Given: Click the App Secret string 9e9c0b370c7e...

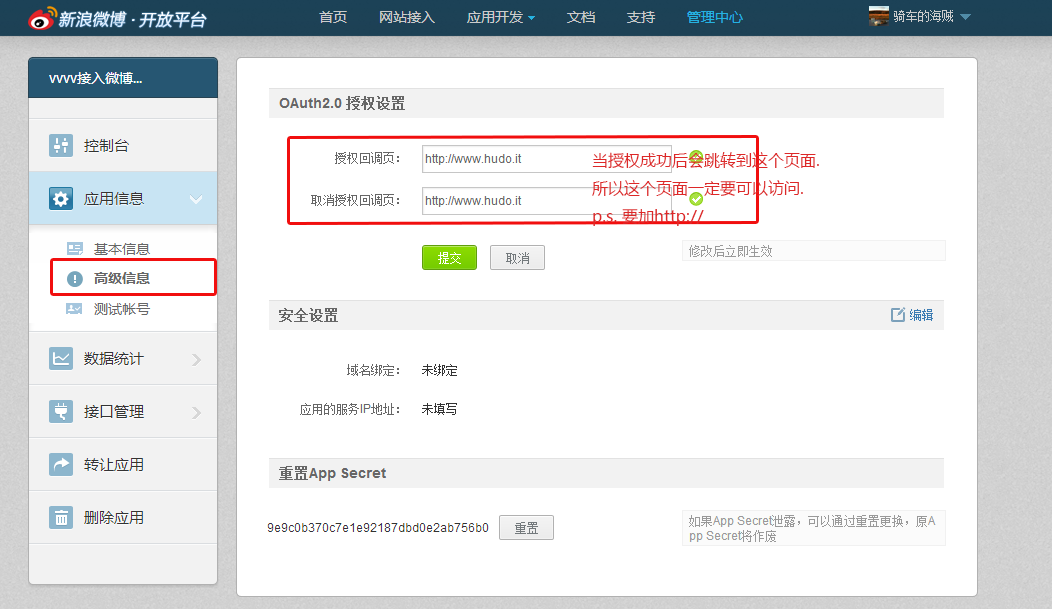Looking at the screenshot, I should click(x=378, y=528).
